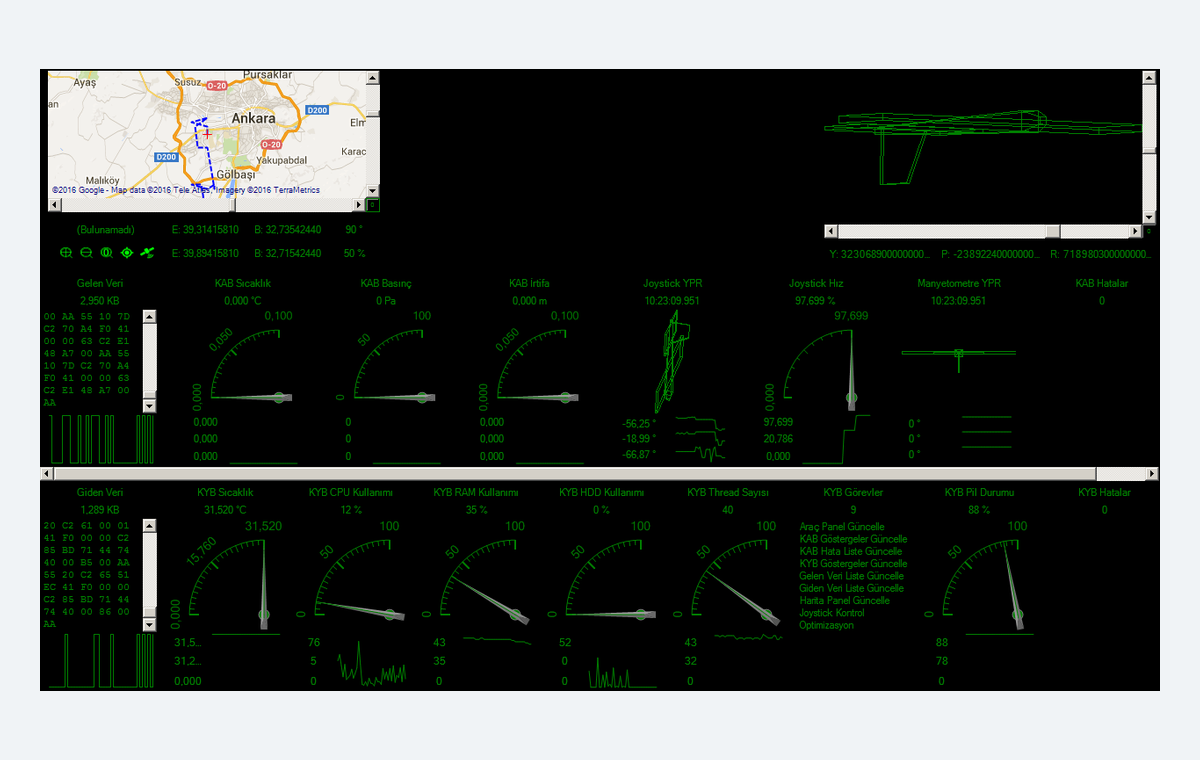Click the map zoom-to-fit magnifier icon
Screen dimensions: 1200x760
point(106,253)
